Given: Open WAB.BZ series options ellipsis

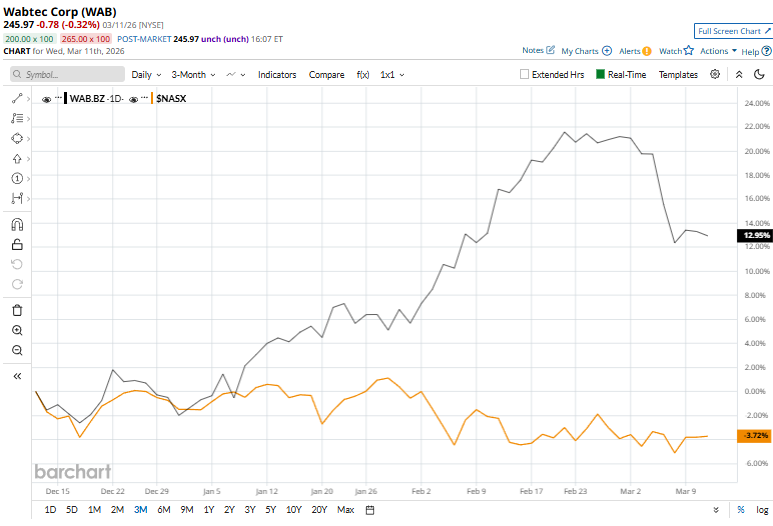Looking at the screenshot, I should pyautogui.click(x=58, y=98).
